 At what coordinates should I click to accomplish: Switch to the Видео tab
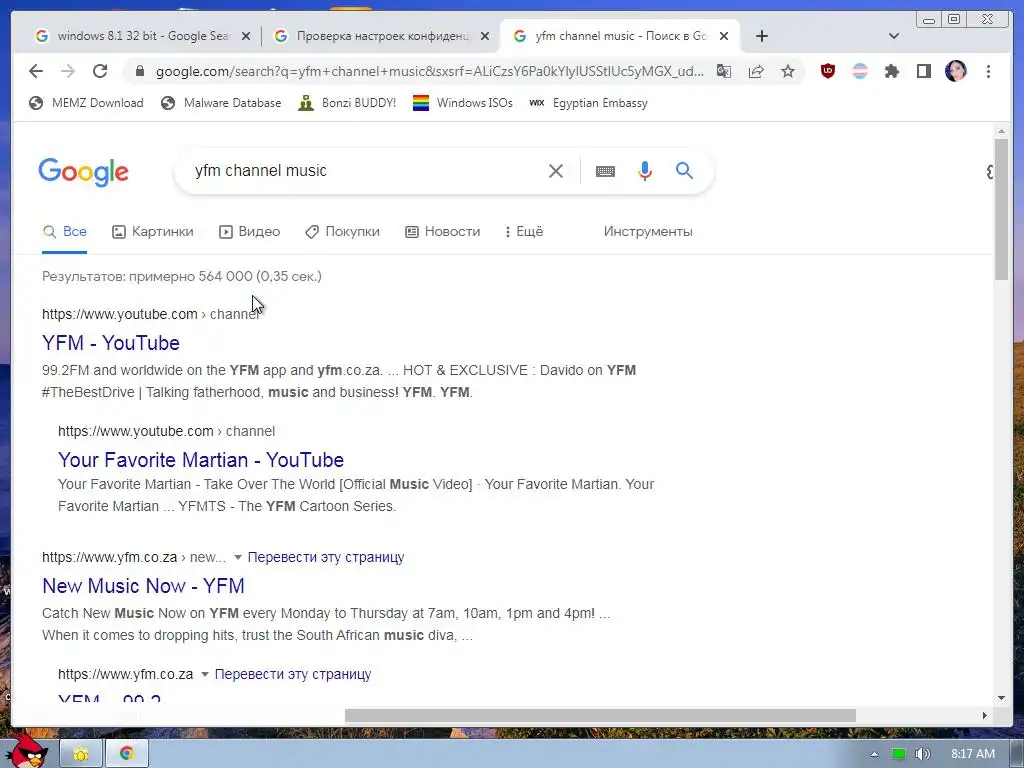249,231
